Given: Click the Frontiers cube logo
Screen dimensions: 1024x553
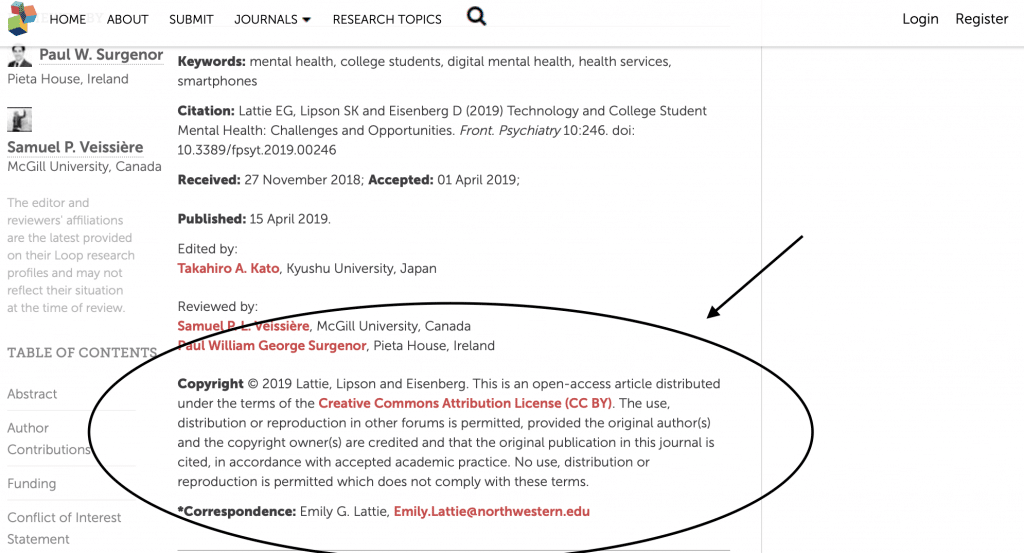Looking at the screenshot, I should [x=22, y=18].
